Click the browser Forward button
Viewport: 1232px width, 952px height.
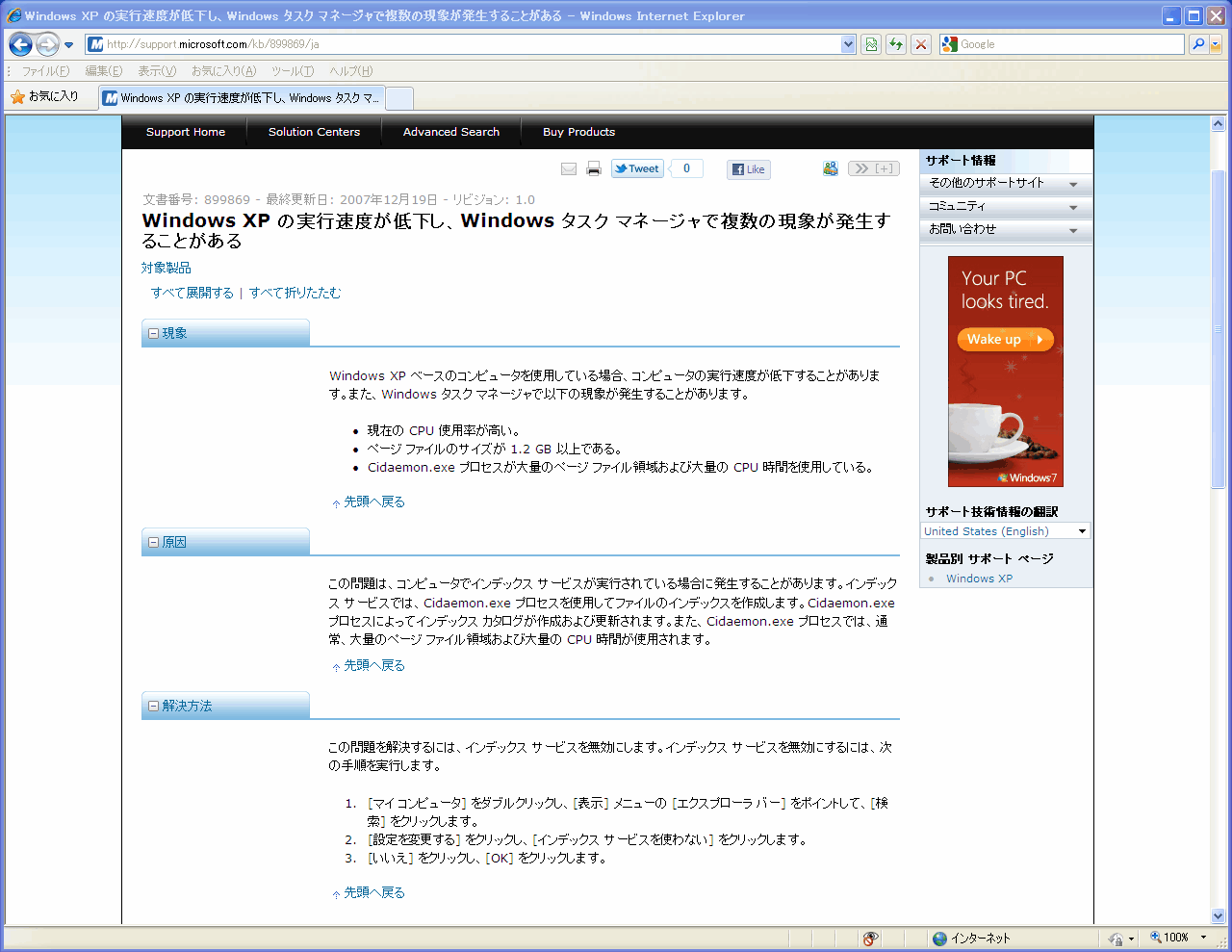click(47, 44)
